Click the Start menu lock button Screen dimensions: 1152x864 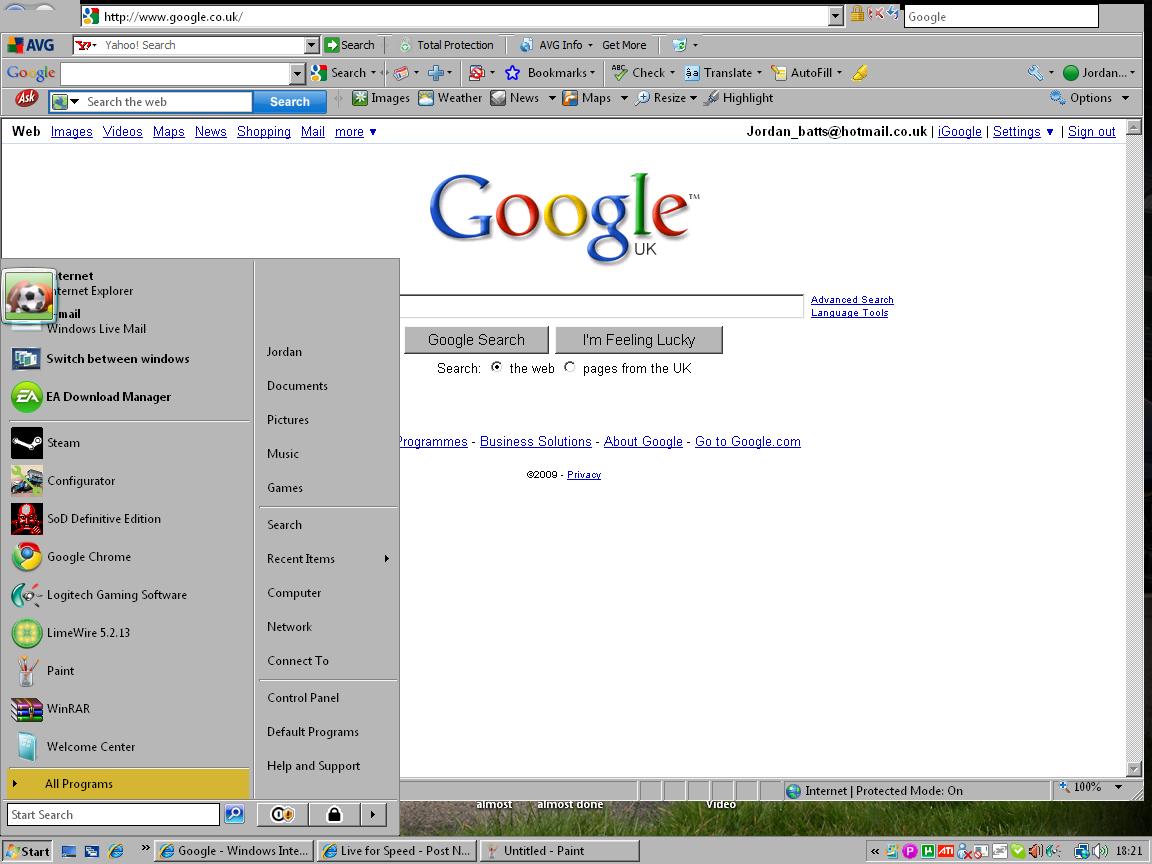click(334, 814)
